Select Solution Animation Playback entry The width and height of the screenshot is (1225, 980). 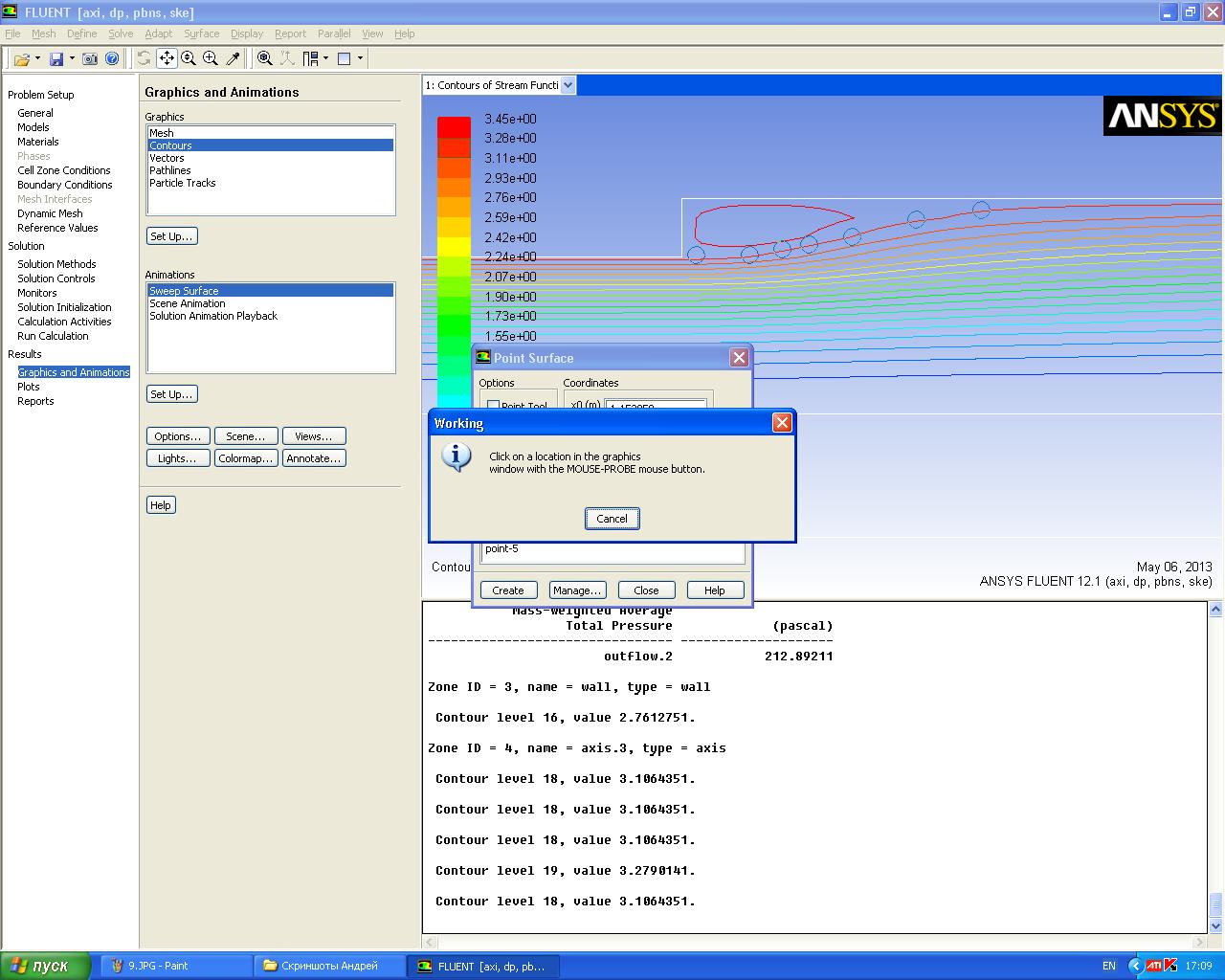click(x=270, y=316)
